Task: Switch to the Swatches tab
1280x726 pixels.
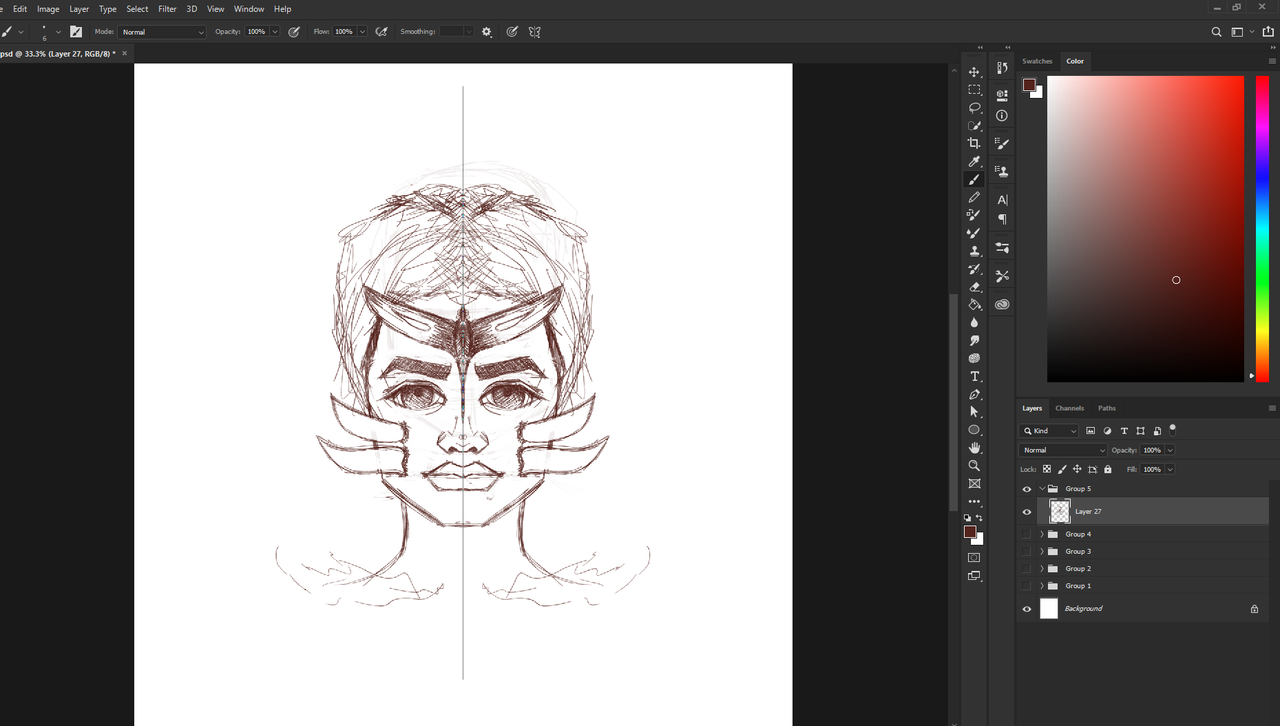Action: (1037, 61)
